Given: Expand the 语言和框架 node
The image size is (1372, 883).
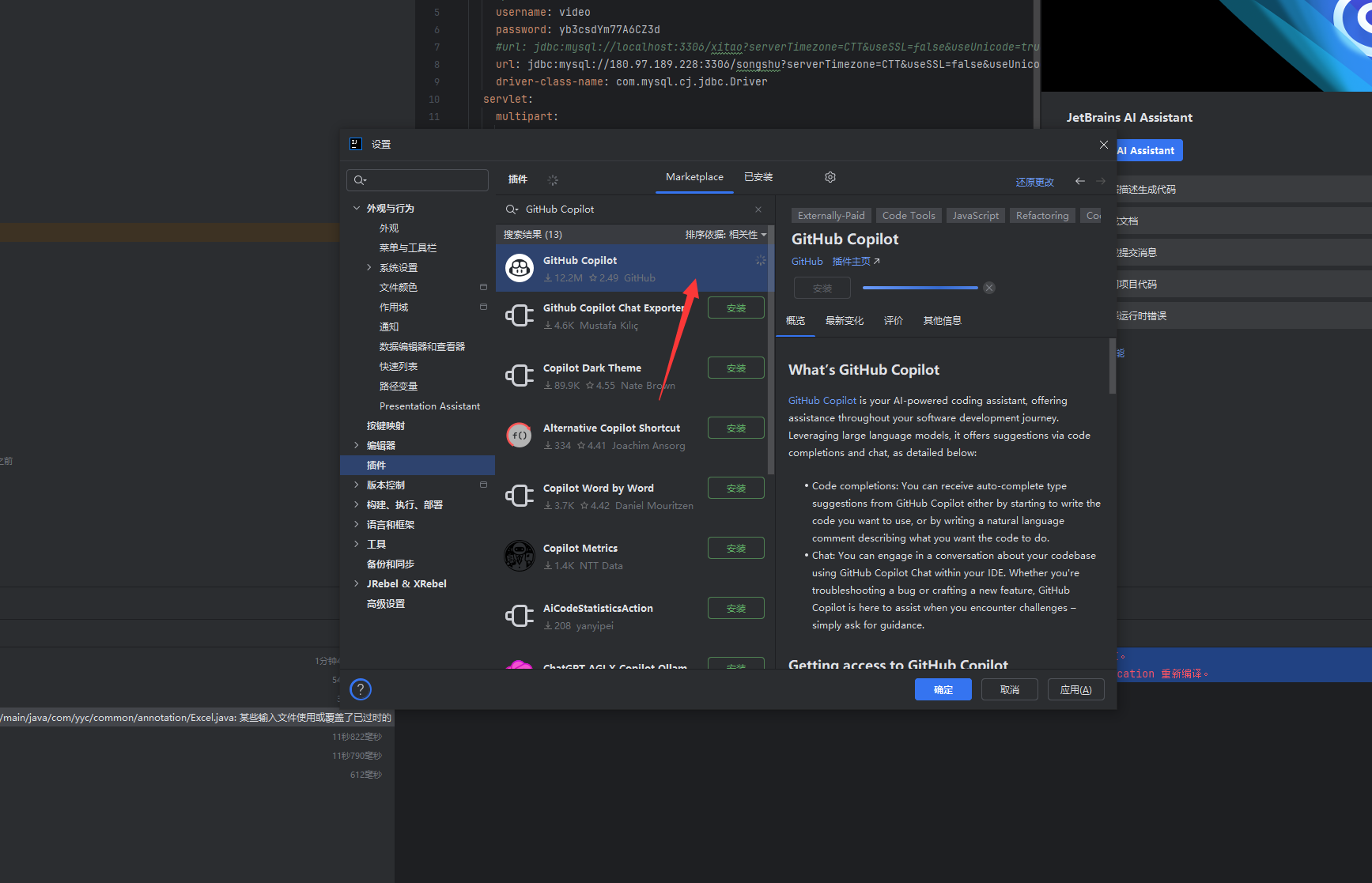Looking at the screenshot, I should pyautogui.click(x=357, y=524).
